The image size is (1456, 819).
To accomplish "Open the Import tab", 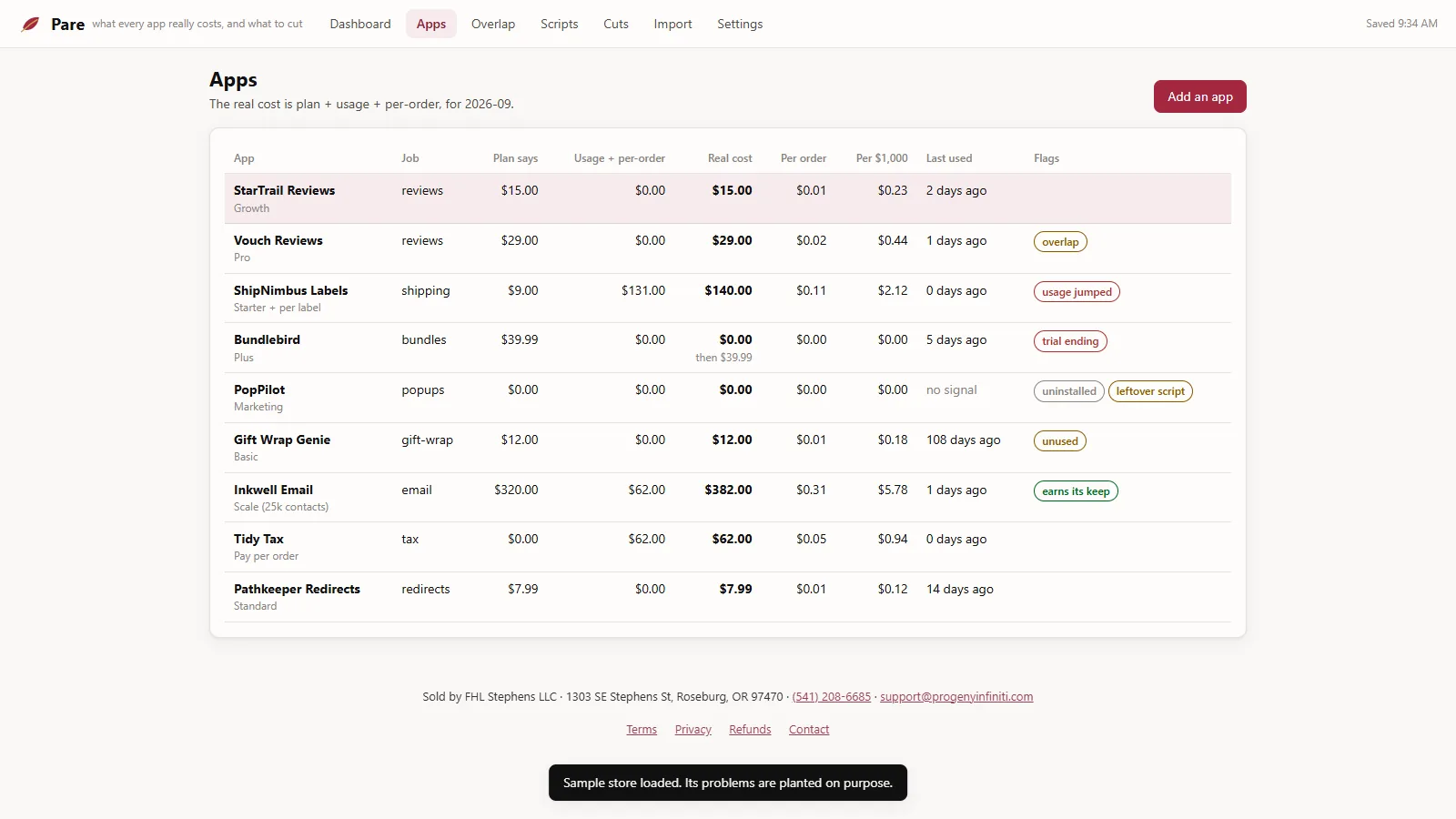I will (x=672, y=24).
